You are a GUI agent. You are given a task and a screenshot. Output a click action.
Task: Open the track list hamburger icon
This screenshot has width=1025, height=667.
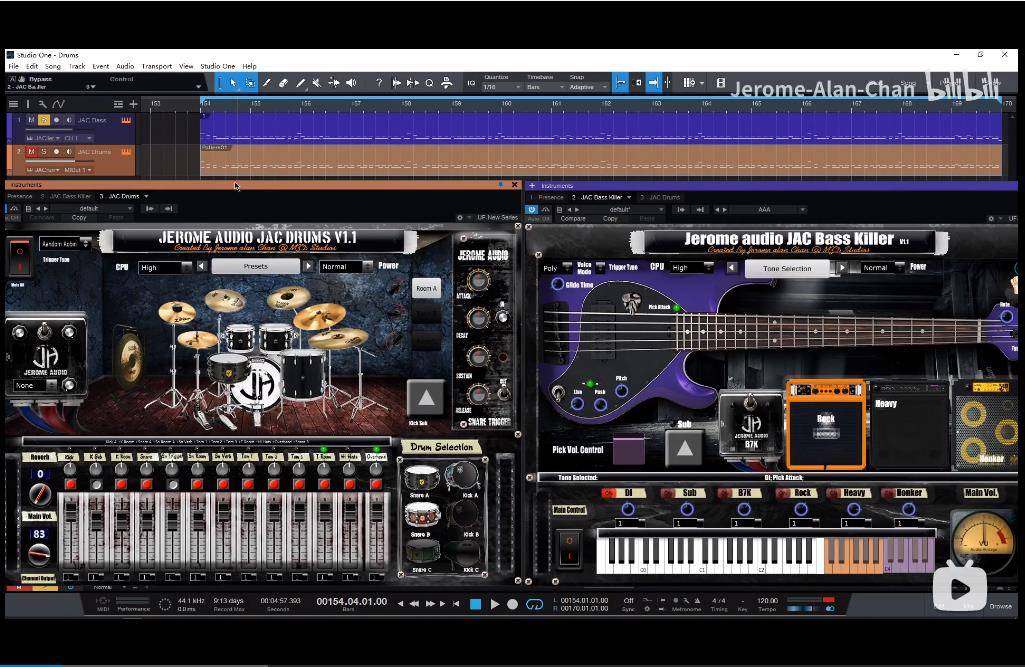tap(13, 104)
